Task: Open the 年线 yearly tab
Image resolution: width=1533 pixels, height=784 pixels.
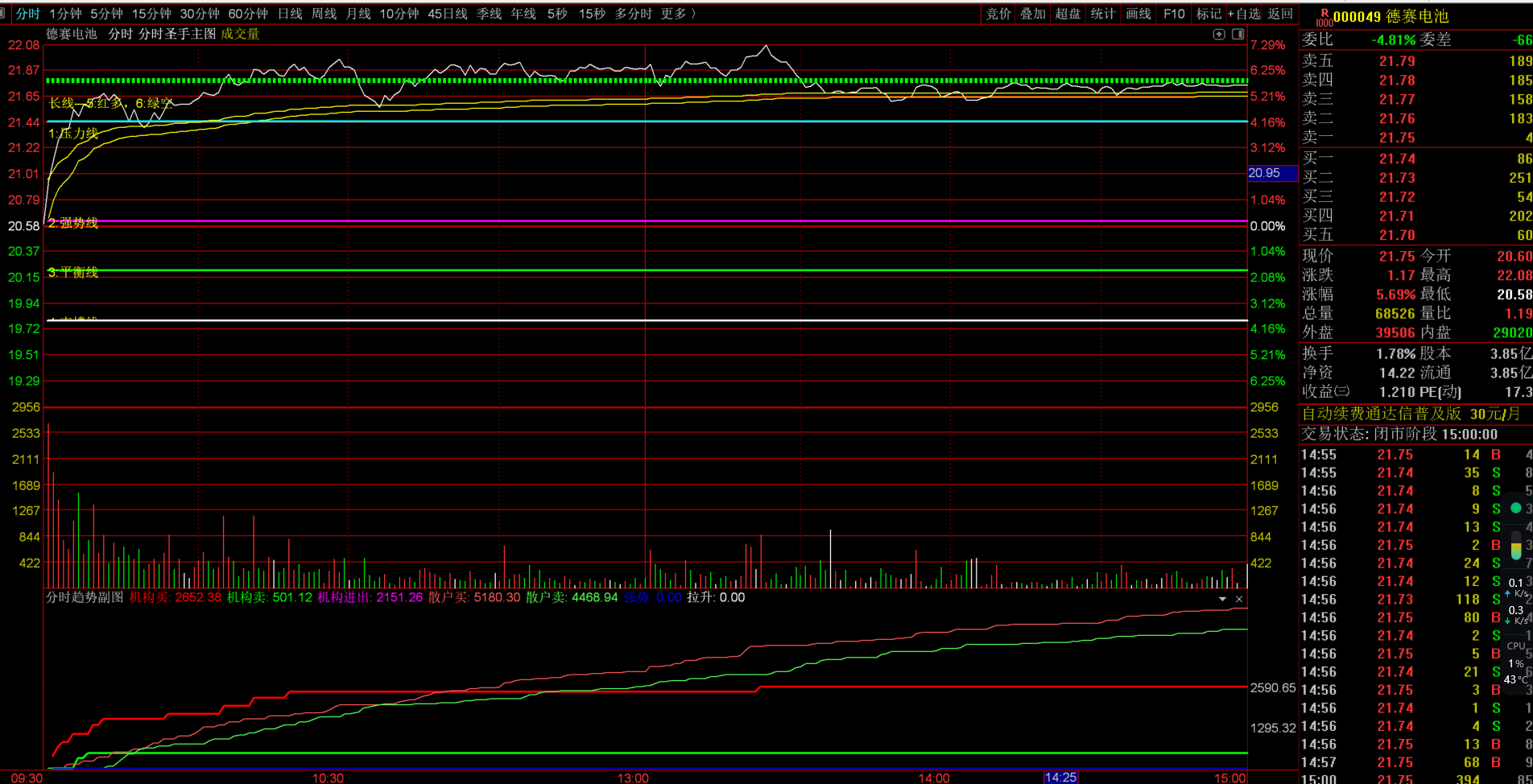Action: pos(523,14)
